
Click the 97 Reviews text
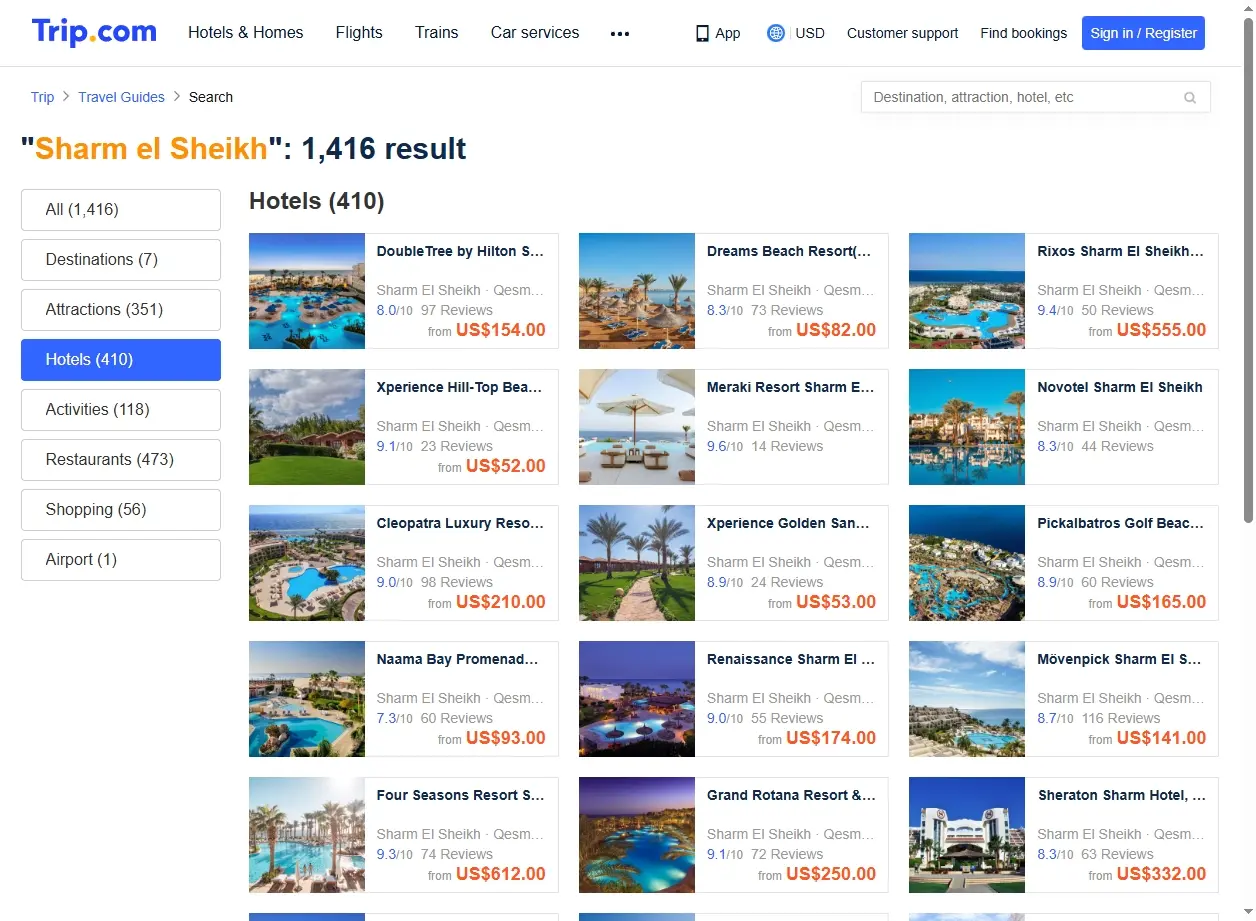tap(457, 310)
